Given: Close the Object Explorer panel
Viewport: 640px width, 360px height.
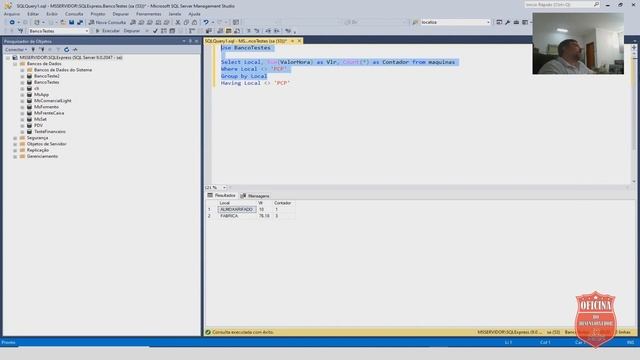Looking at the screenshot, I should click(196, 41).
